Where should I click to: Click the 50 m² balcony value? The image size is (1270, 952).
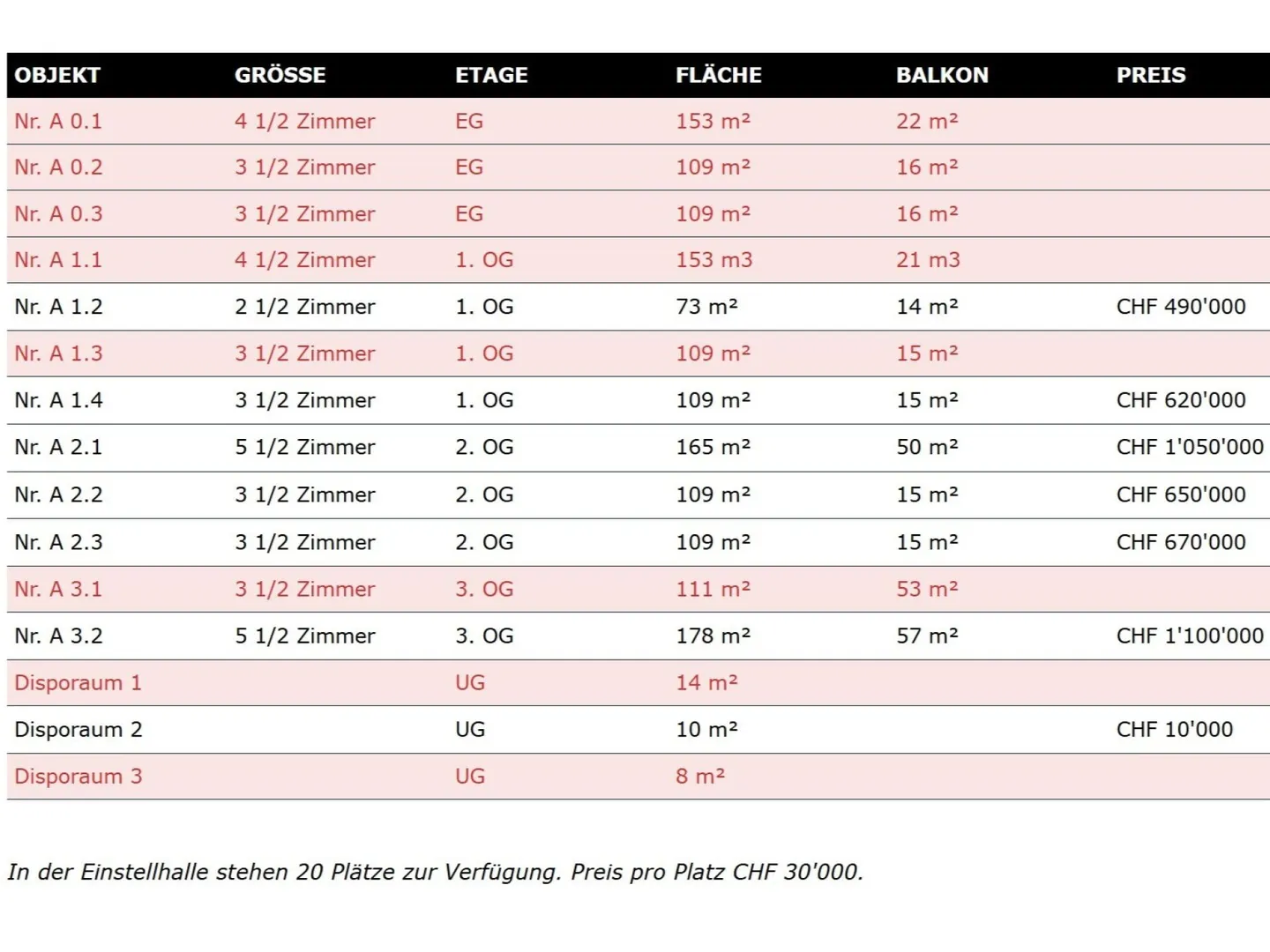927,448
